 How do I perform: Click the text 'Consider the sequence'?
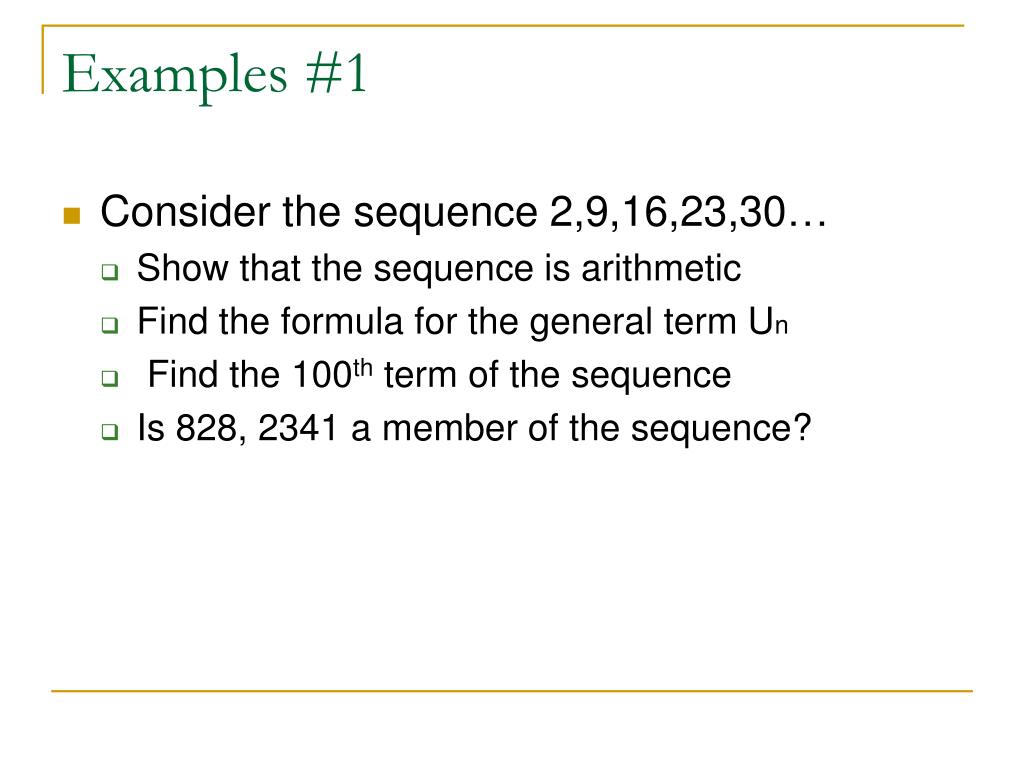(319, 213)
